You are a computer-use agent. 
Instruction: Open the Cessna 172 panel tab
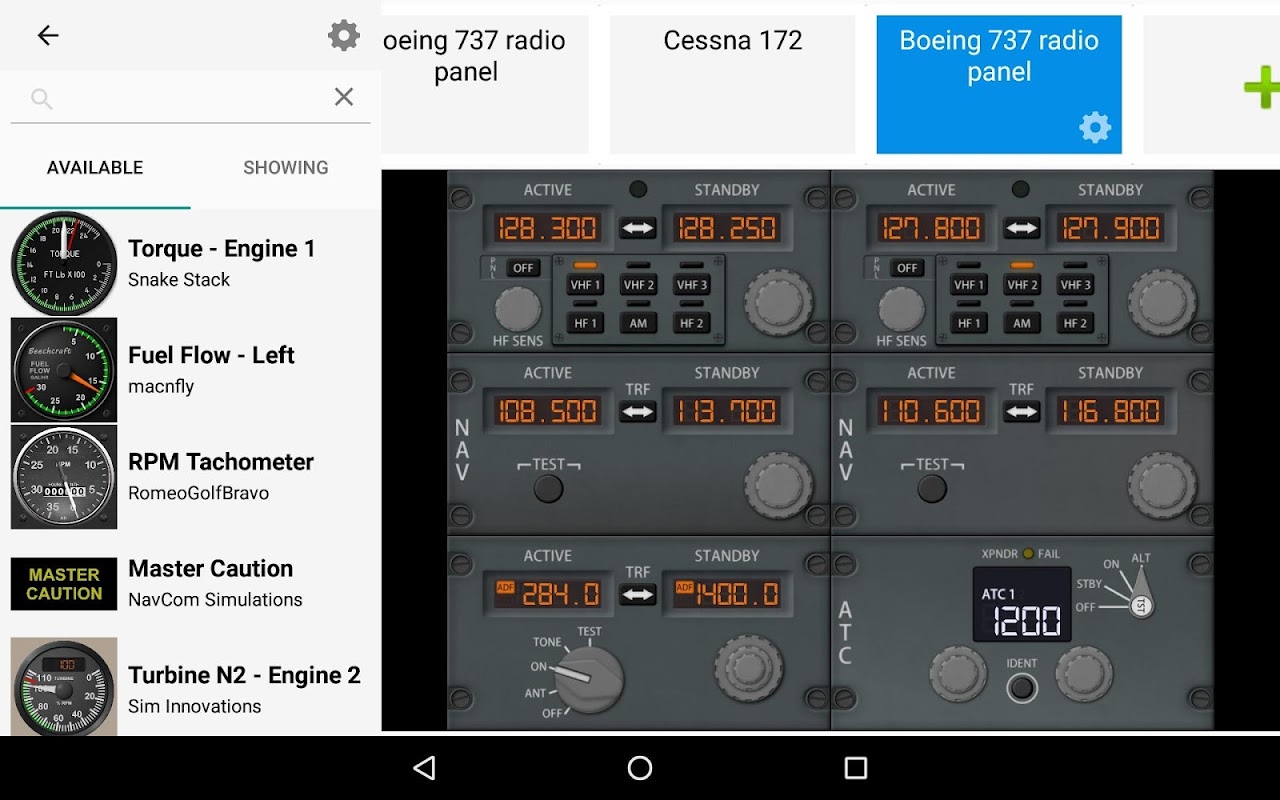pos(733,84)
